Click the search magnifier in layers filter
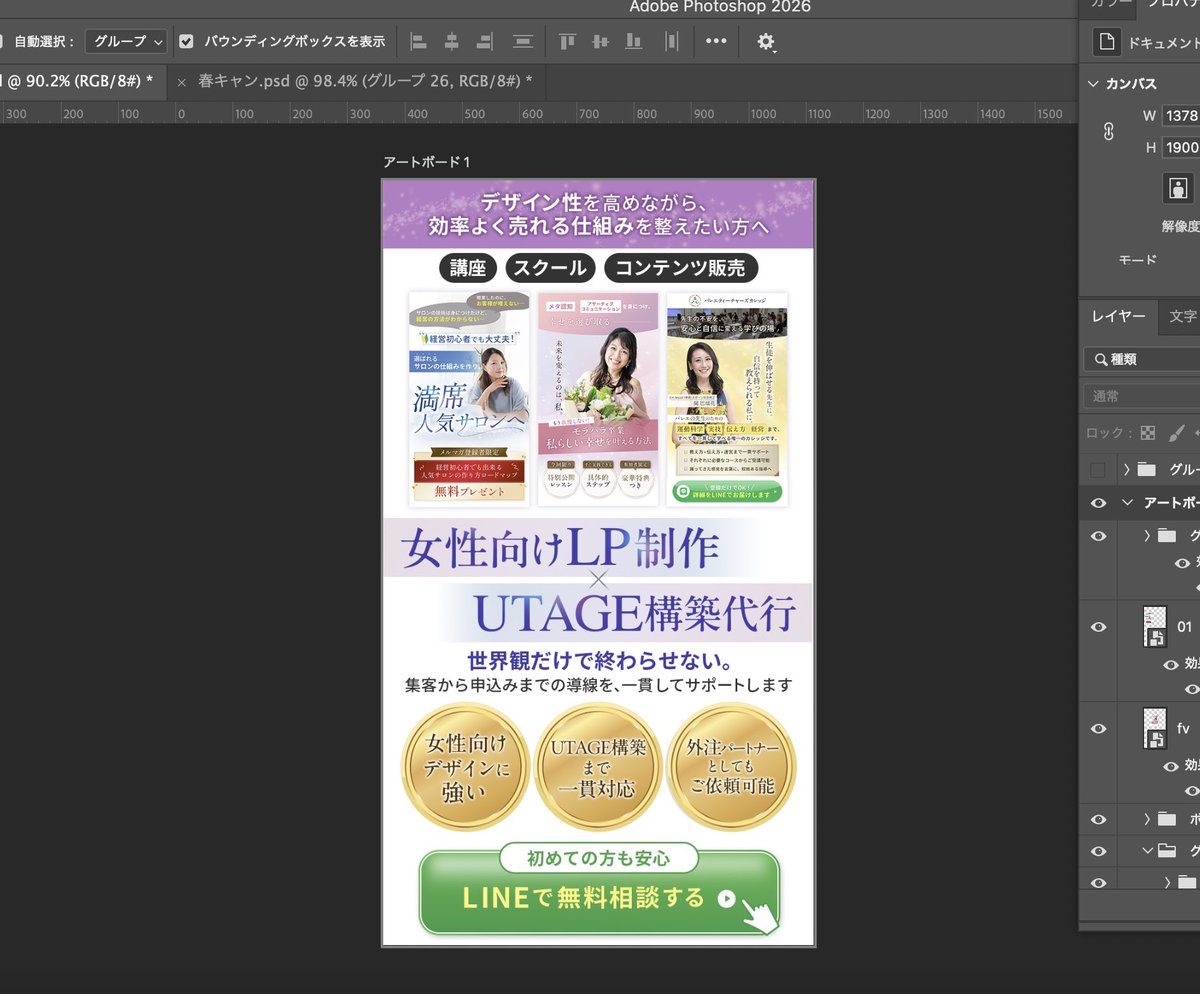Screen dimensions: 1200x994 pyautogui.click(x=1101, y=359)
